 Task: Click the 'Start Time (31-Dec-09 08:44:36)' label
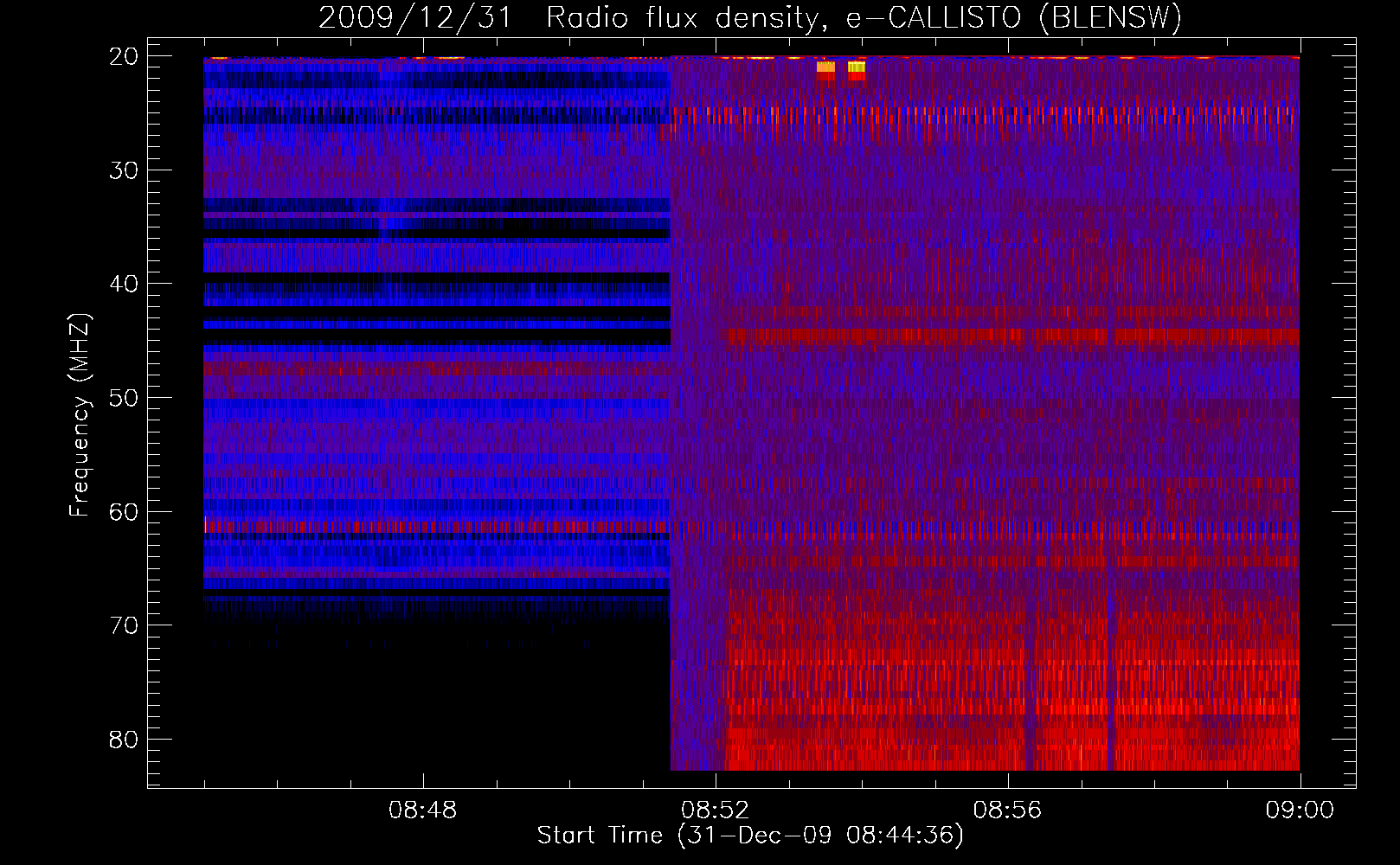749,836
